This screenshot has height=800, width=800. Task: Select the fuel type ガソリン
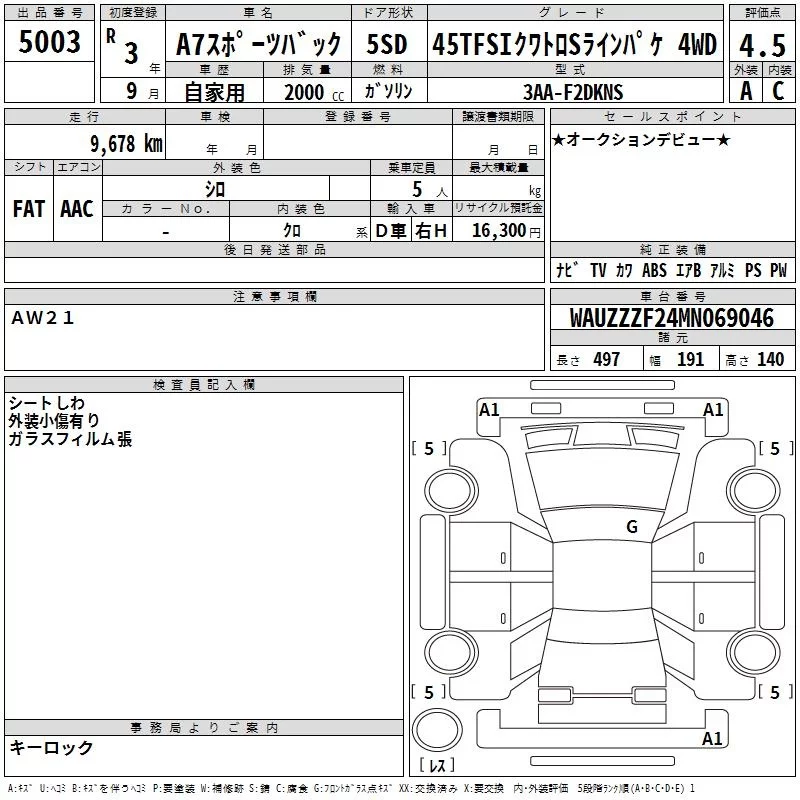pyautogui.click(x=388, y=91)
